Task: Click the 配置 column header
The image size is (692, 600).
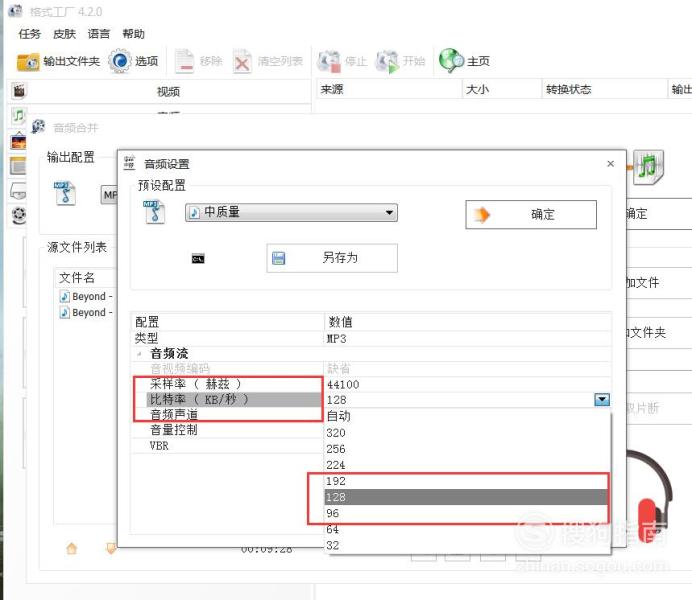Action: 228,322
